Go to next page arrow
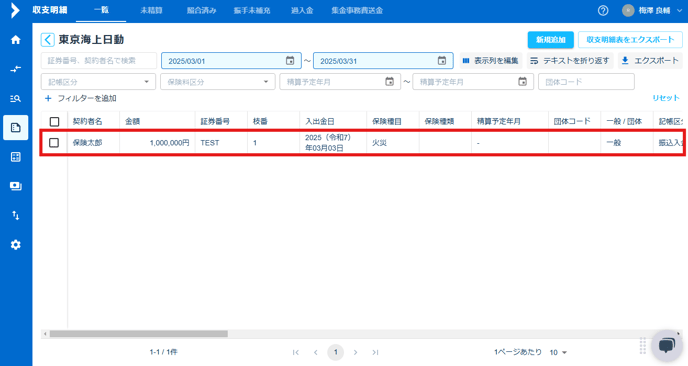Viewport: 688px width, 366px height. 355,352
